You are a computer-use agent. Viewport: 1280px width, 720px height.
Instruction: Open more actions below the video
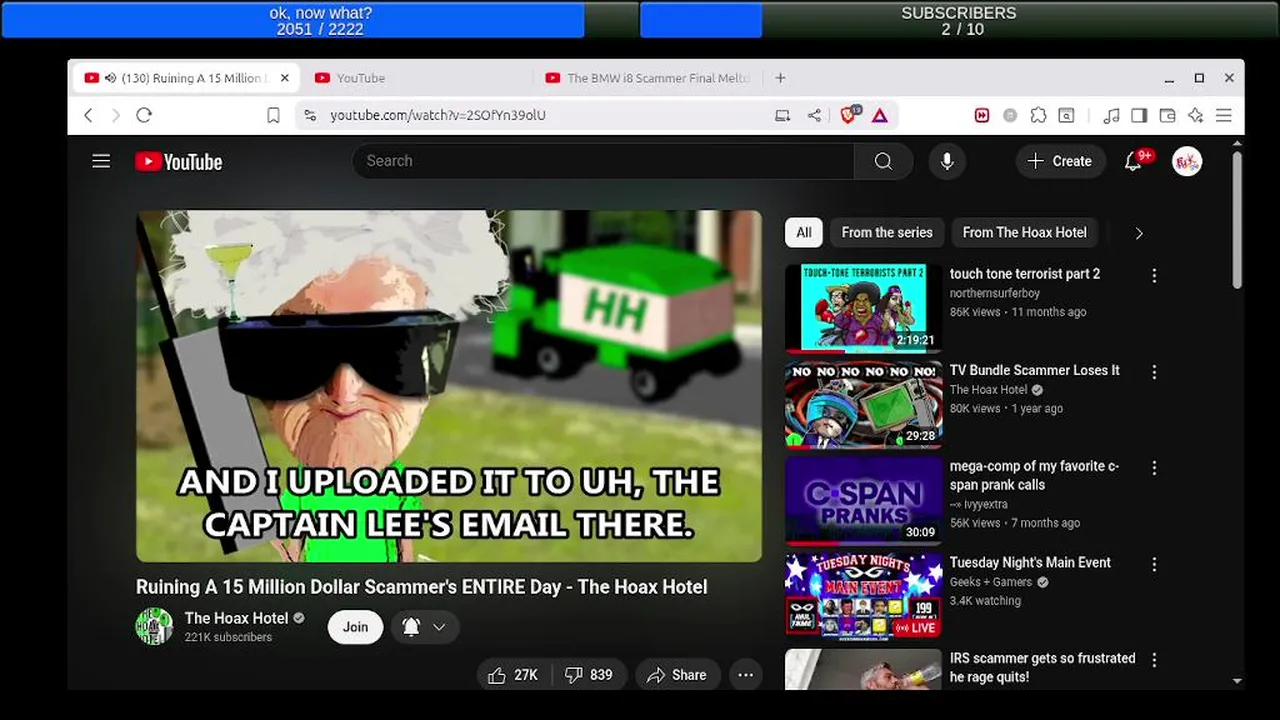(745, 675)
